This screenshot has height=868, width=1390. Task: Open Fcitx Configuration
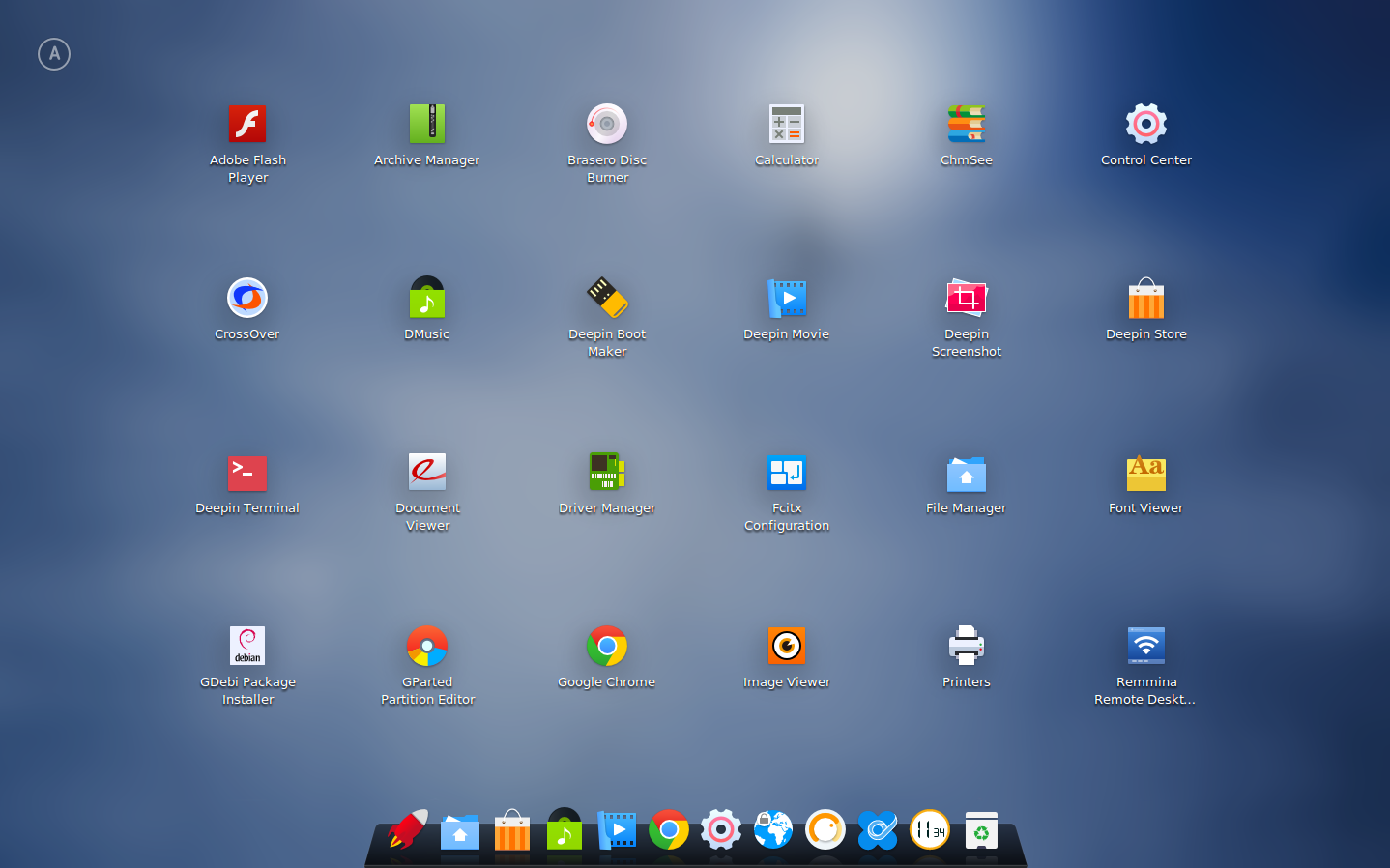(x=787, y=473)
